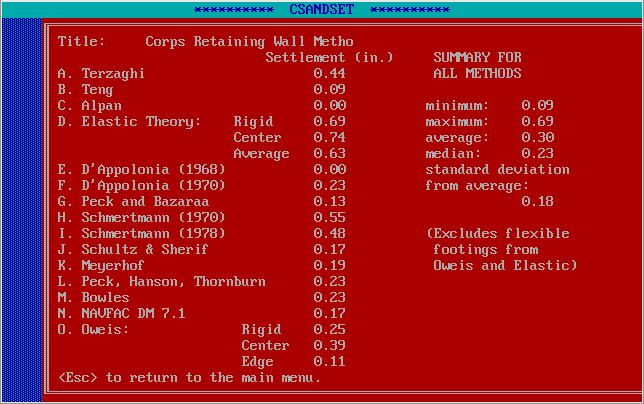Viewport: 644px width, 404px height.
Task: Click the 'Settlement (in.)' column header
Action: (329, 58)
